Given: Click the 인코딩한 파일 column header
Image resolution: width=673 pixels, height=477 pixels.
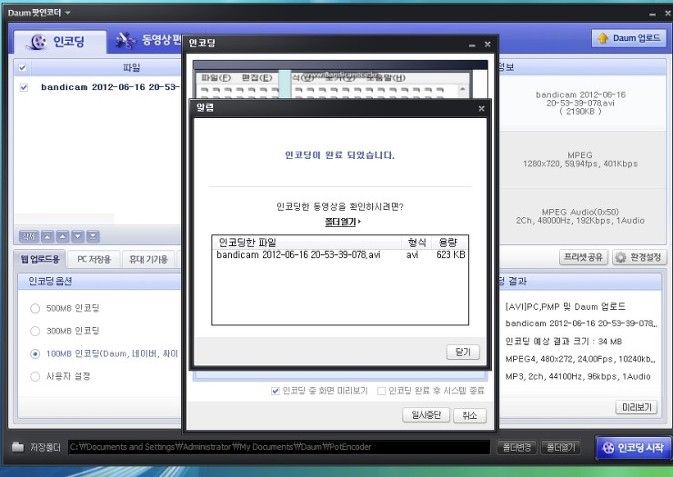Looking at the screenshot, I should pyautogui.click(x=307, y=243).
